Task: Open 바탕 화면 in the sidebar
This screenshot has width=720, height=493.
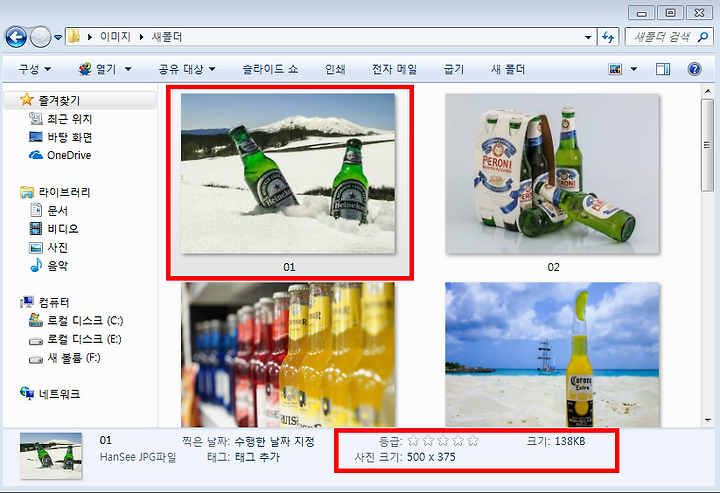Action: point(70,137)
